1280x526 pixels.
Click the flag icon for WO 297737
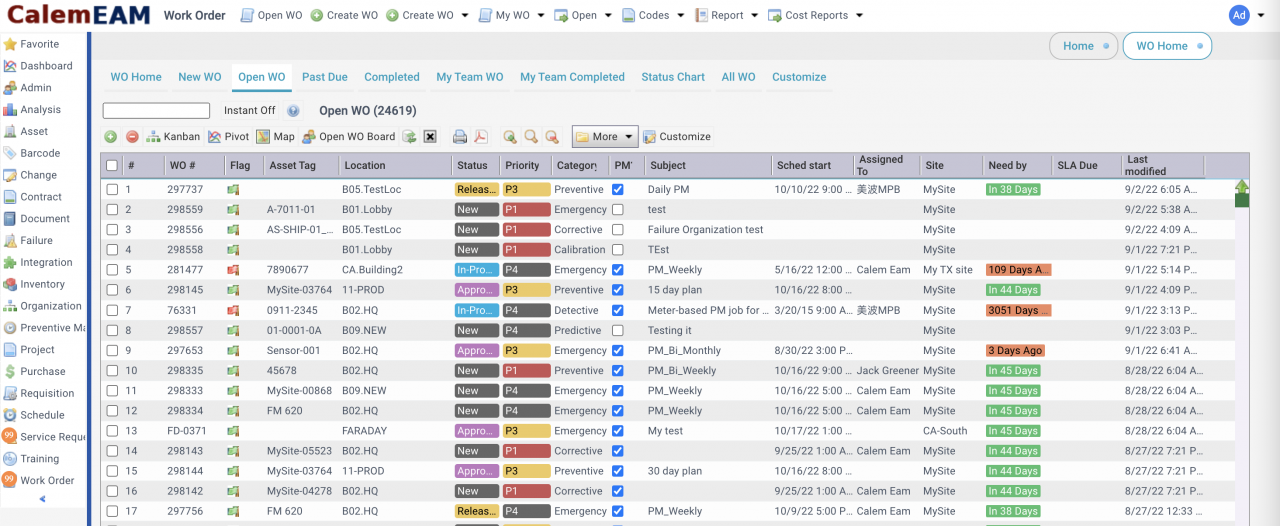click(x=233, y=190)
